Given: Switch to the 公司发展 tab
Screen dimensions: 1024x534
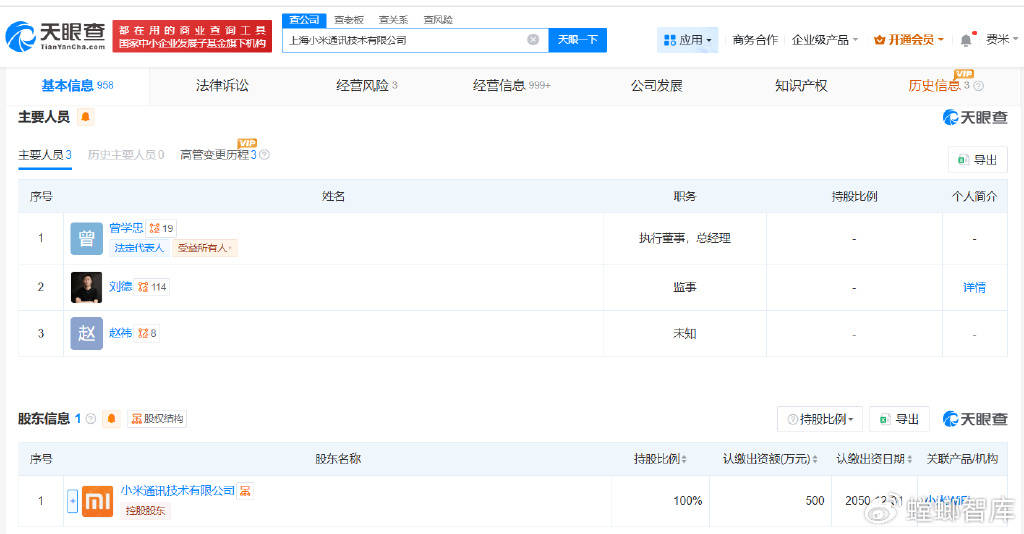Looking at the screenshot, I should [656, 86].
